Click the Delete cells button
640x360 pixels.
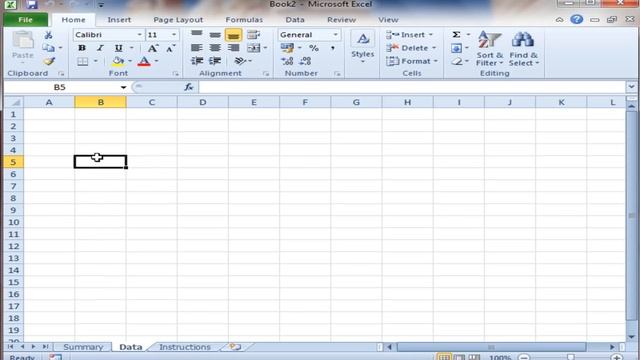pos(411,48)
